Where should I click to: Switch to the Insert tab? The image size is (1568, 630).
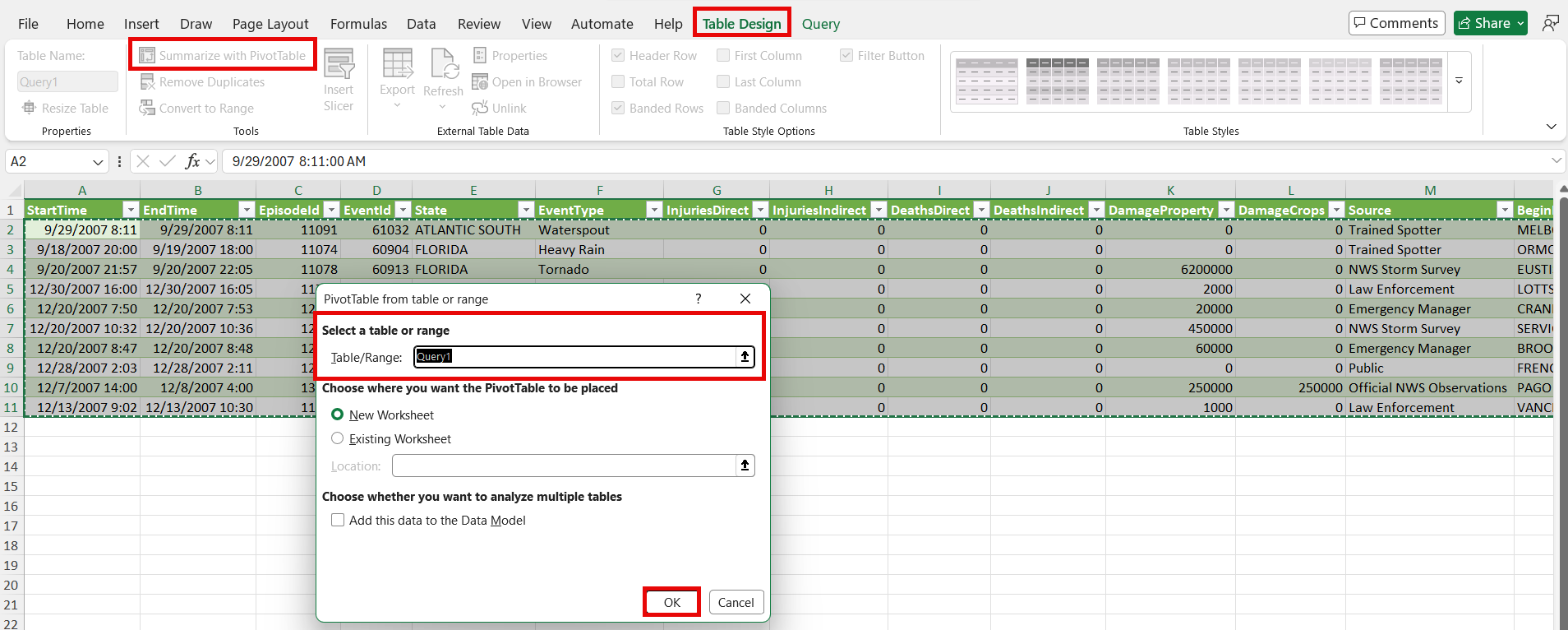point(141,24)
